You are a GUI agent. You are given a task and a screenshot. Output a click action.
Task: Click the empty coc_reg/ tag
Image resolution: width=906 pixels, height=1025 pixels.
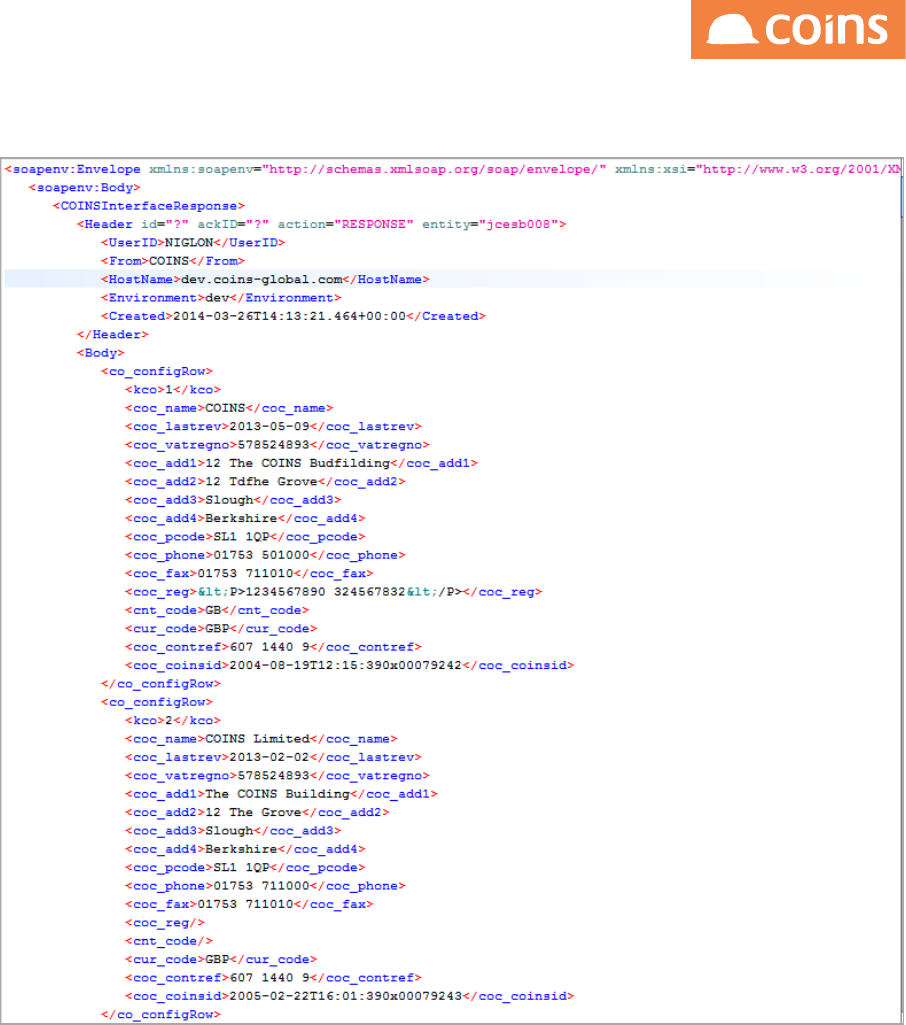click(165, 922)
